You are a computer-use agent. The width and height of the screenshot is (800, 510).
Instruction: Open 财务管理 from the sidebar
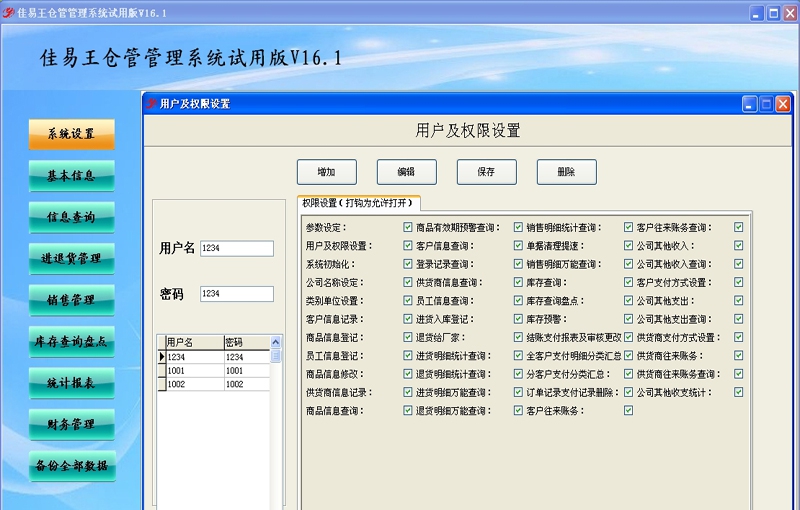pos(71,424)
